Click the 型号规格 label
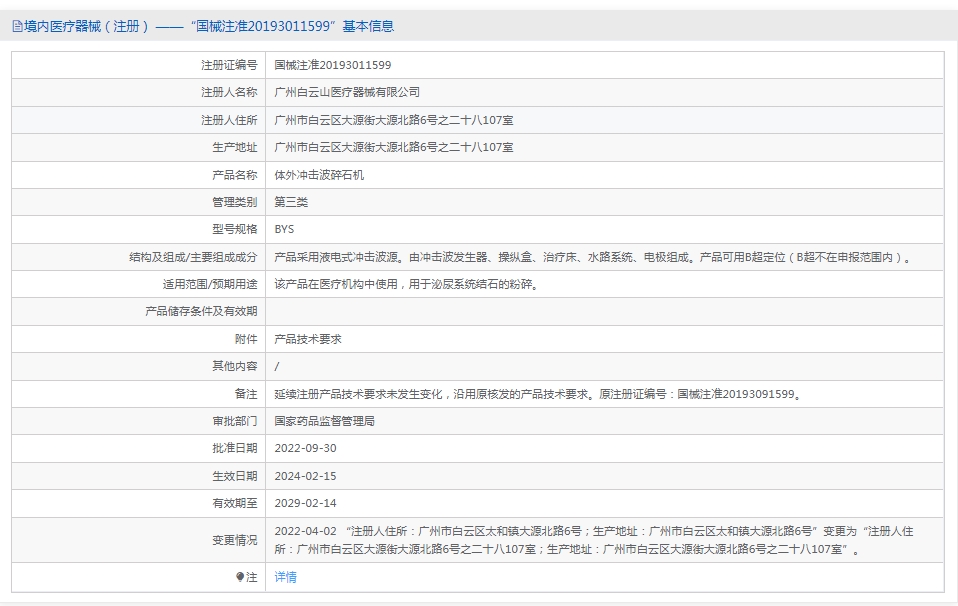This screenshot has height=606, width=958. pos(235,229)
